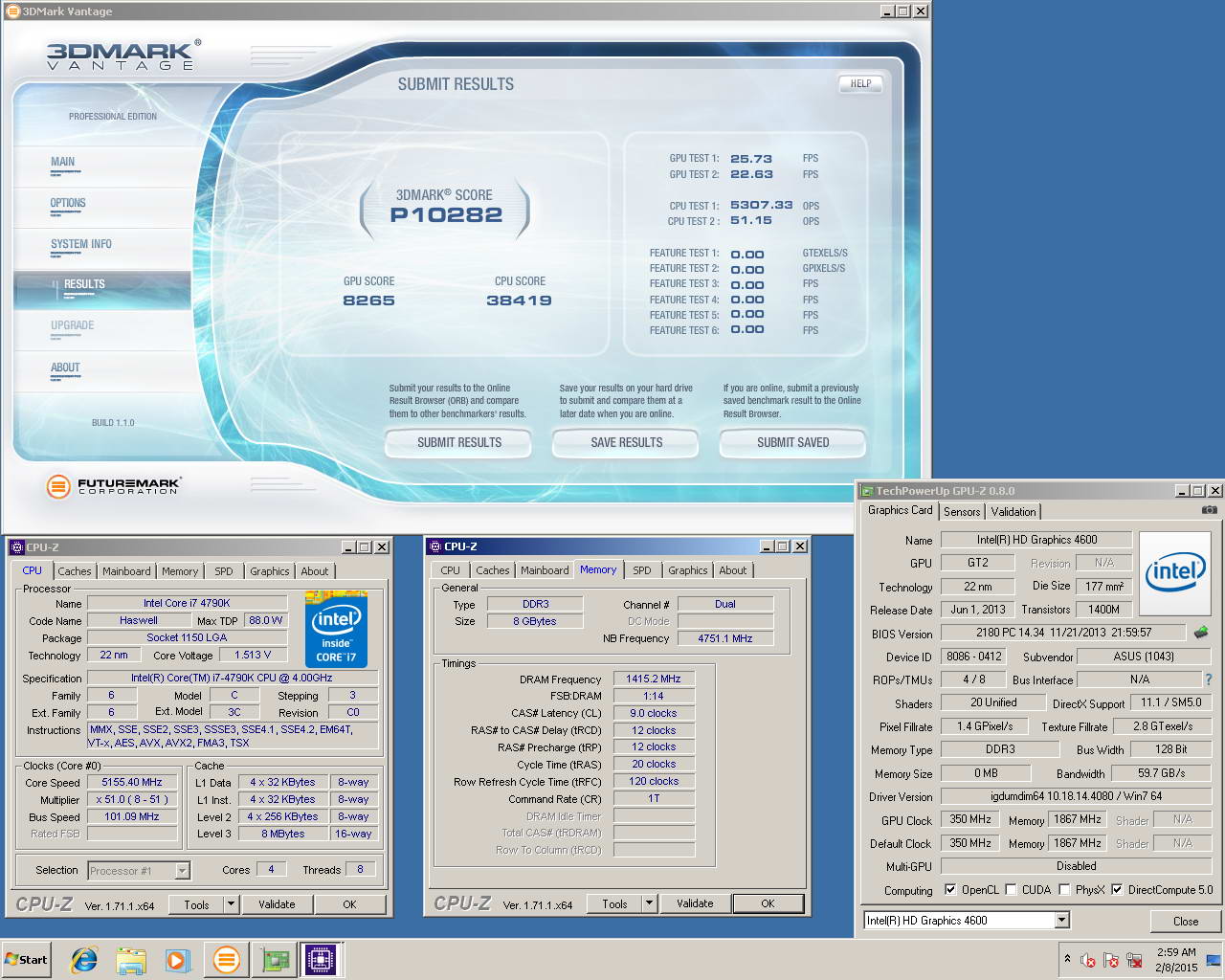Click SAVE RESULTS button

(x=627, y=442)
